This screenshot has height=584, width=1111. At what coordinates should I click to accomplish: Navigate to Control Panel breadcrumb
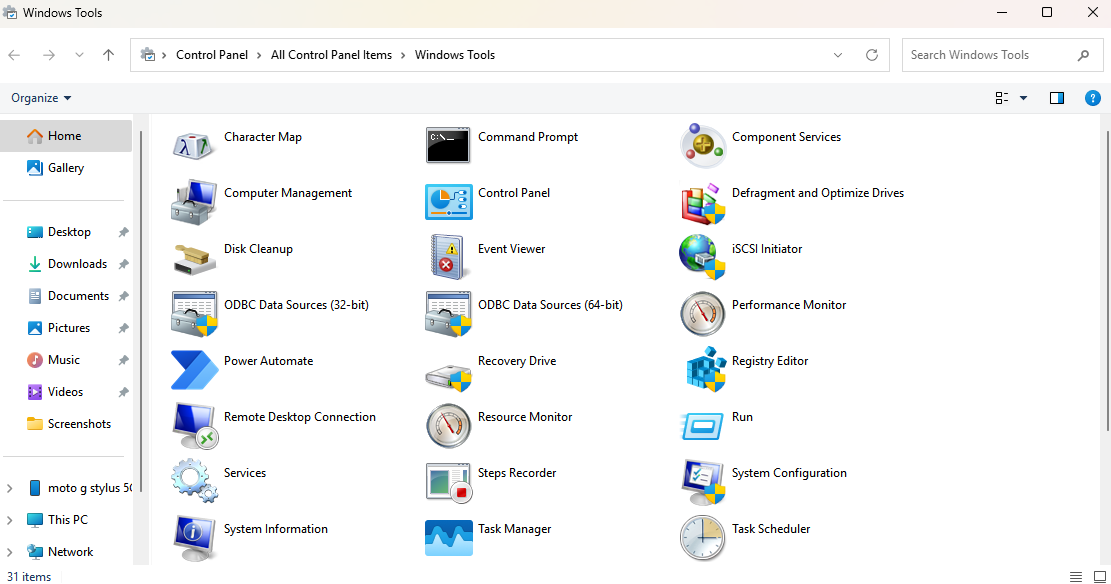[x=212, y=55]
